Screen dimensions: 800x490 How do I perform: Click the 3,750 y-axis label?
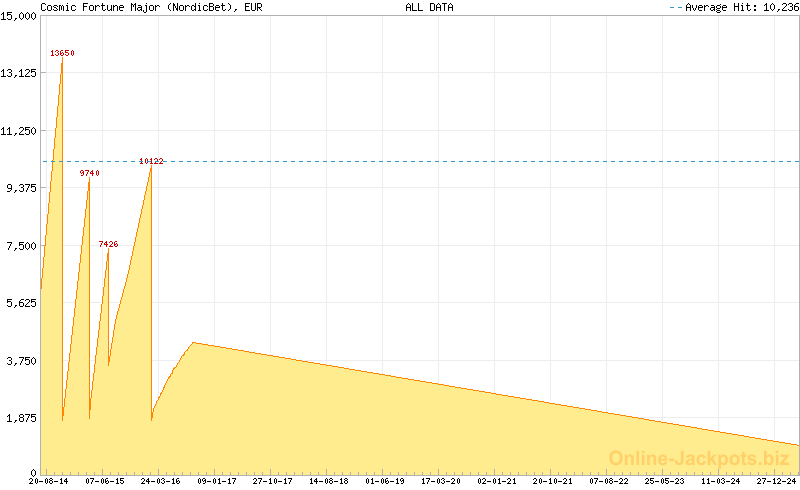tap(21, 361)
